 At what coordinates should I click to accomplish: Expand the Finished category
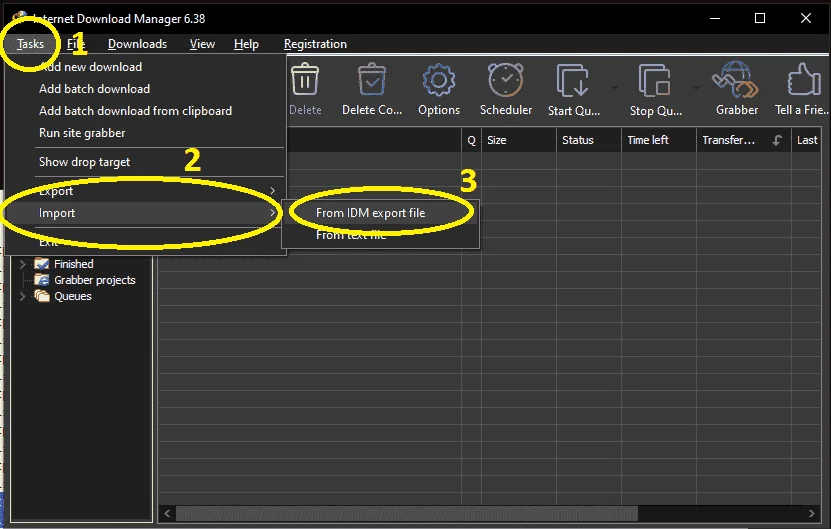pyautogui.click(x=23, y=264)
